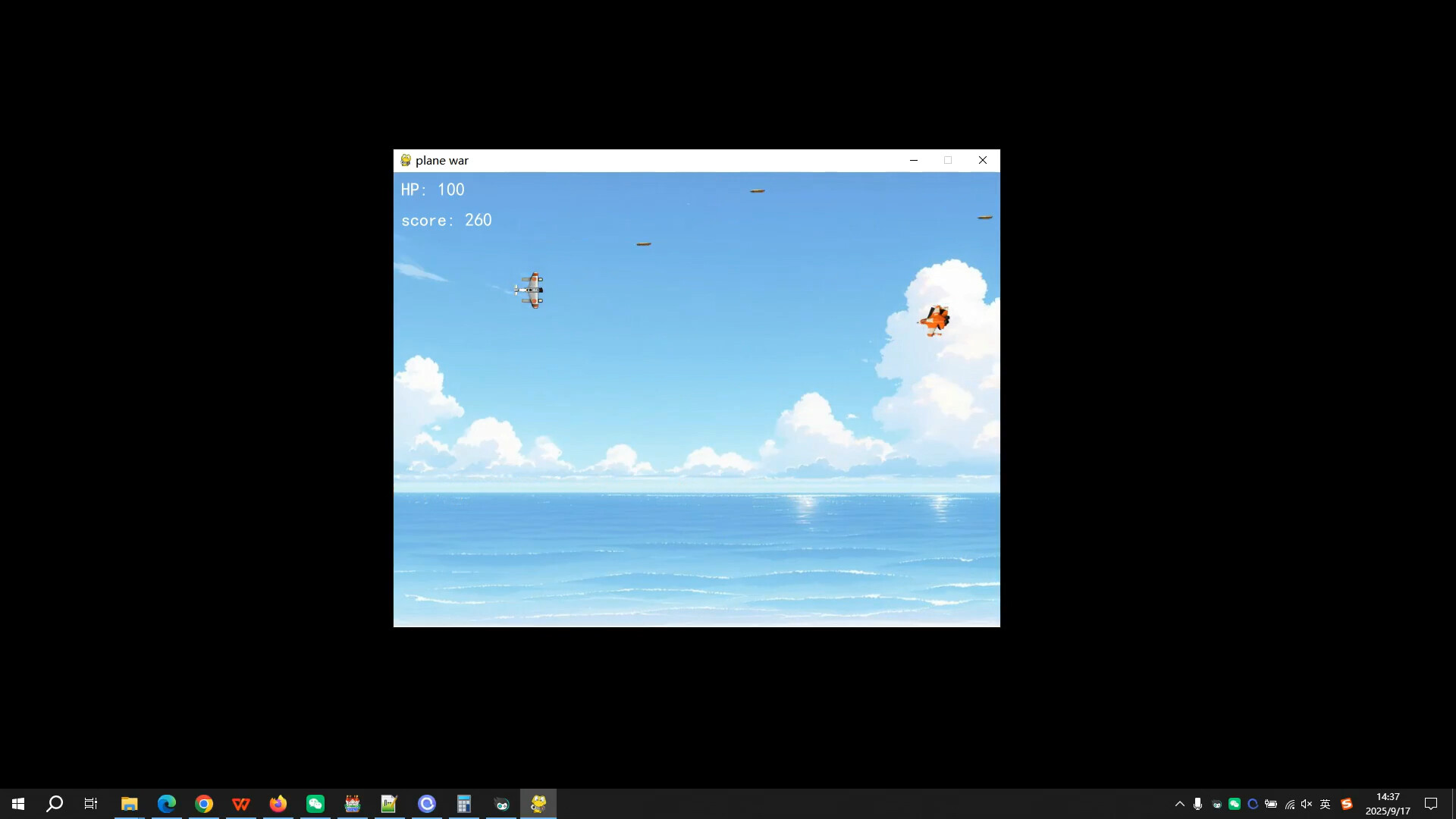The width and height of the screenshot is (1456, 819).
Task: Minimize the plane war window
Action: coord(913,160)
